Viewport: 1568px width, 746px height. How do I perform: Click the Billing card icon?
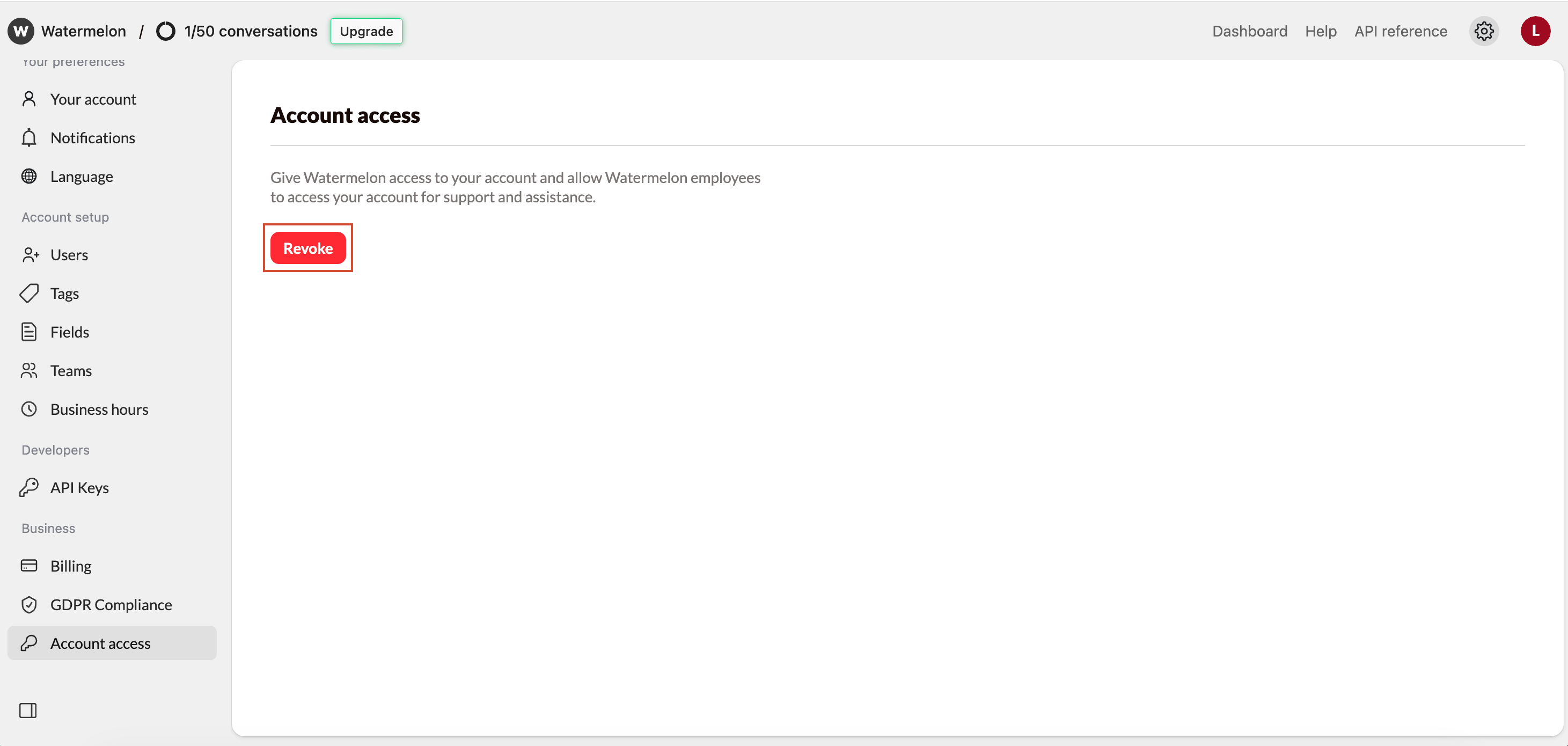(29, 566)
